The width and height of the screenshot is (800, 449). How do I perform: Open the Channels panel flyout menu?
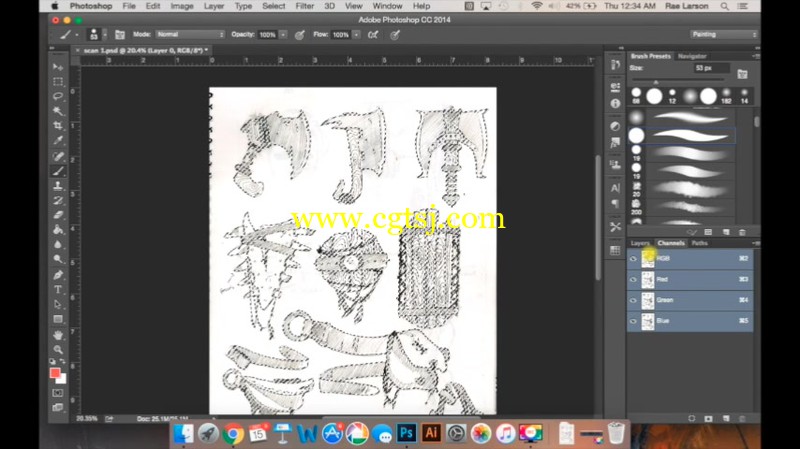point(755,243)
